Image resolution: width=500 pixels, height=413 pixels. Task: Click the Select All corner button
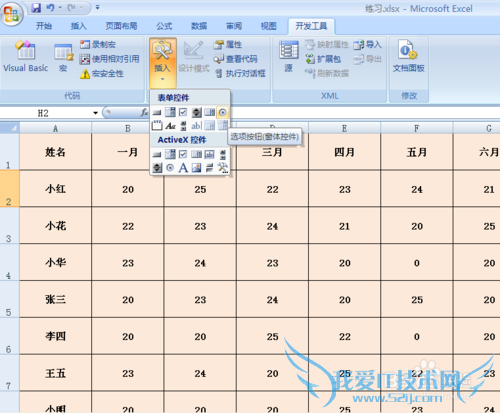point(10,128)
